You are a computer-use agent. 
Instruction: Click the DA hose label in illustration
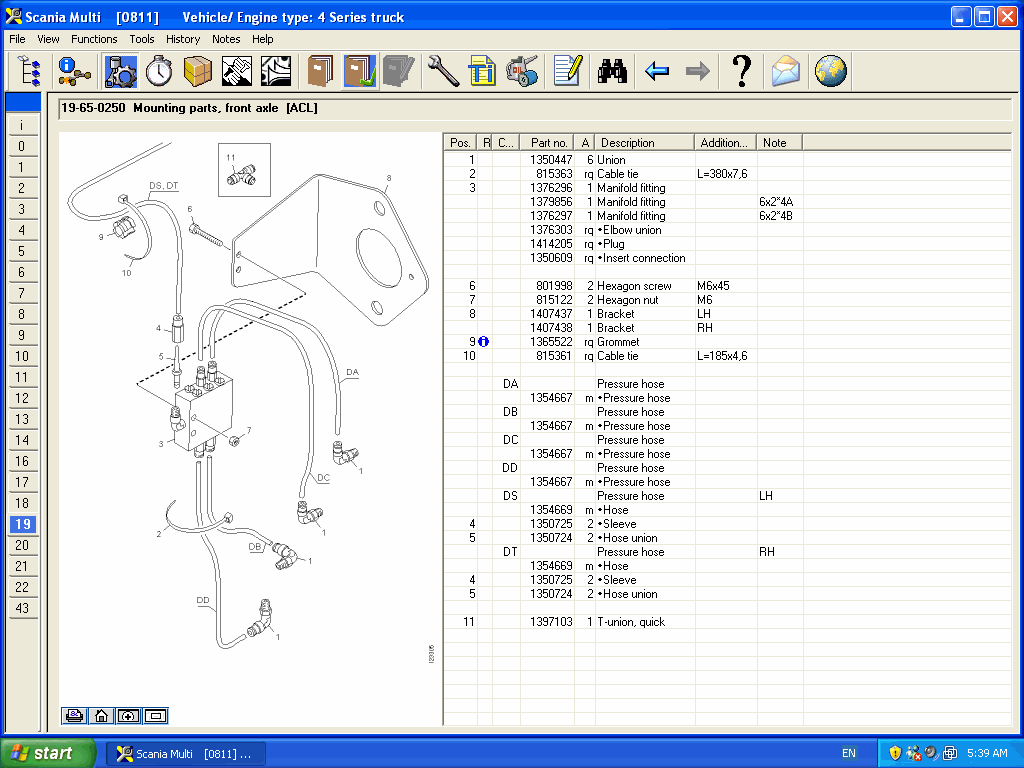pyautogui.click(x=353, y=372)
